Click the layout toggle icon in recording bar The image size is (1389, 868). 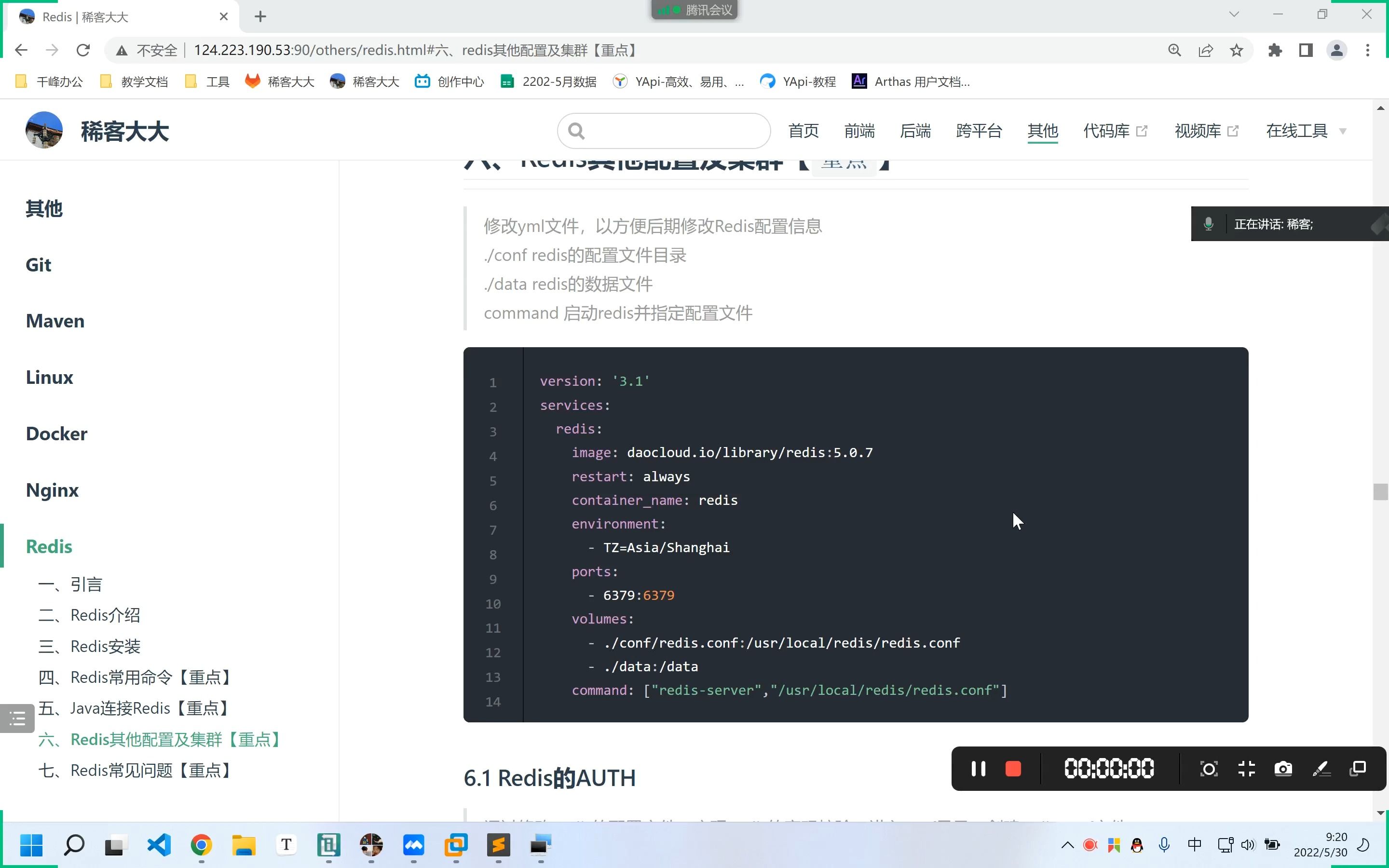tap(1359, 769)
